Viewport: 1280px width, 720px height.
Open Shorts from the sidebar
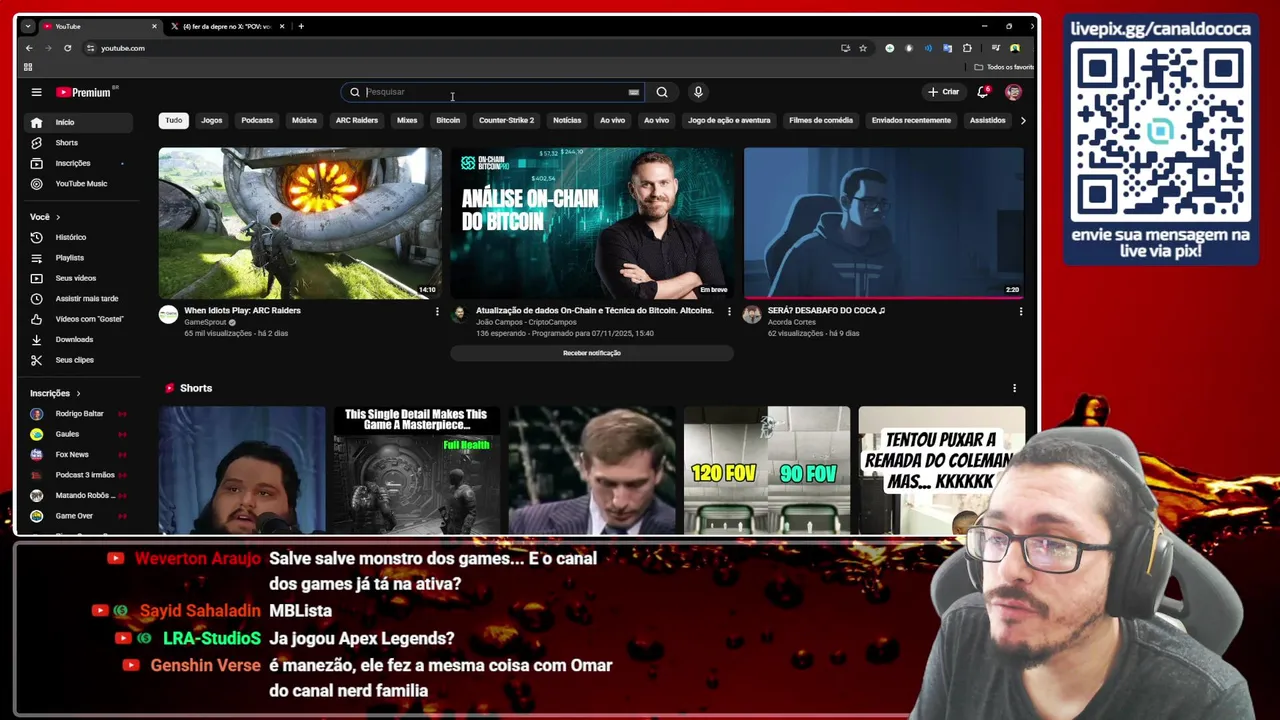click(x=79, y=143)
